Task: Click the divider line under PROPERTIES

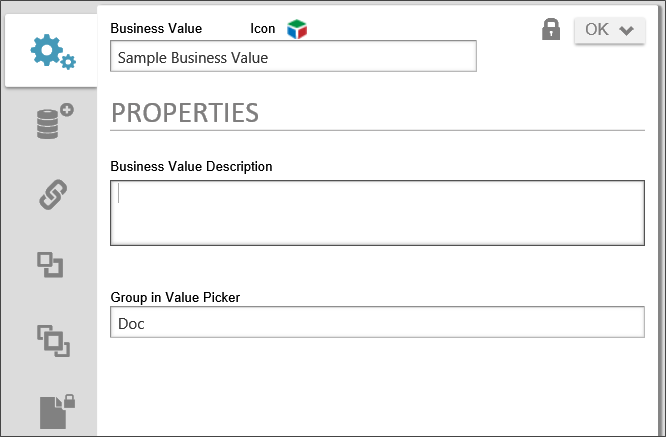Action: (376, 130)
